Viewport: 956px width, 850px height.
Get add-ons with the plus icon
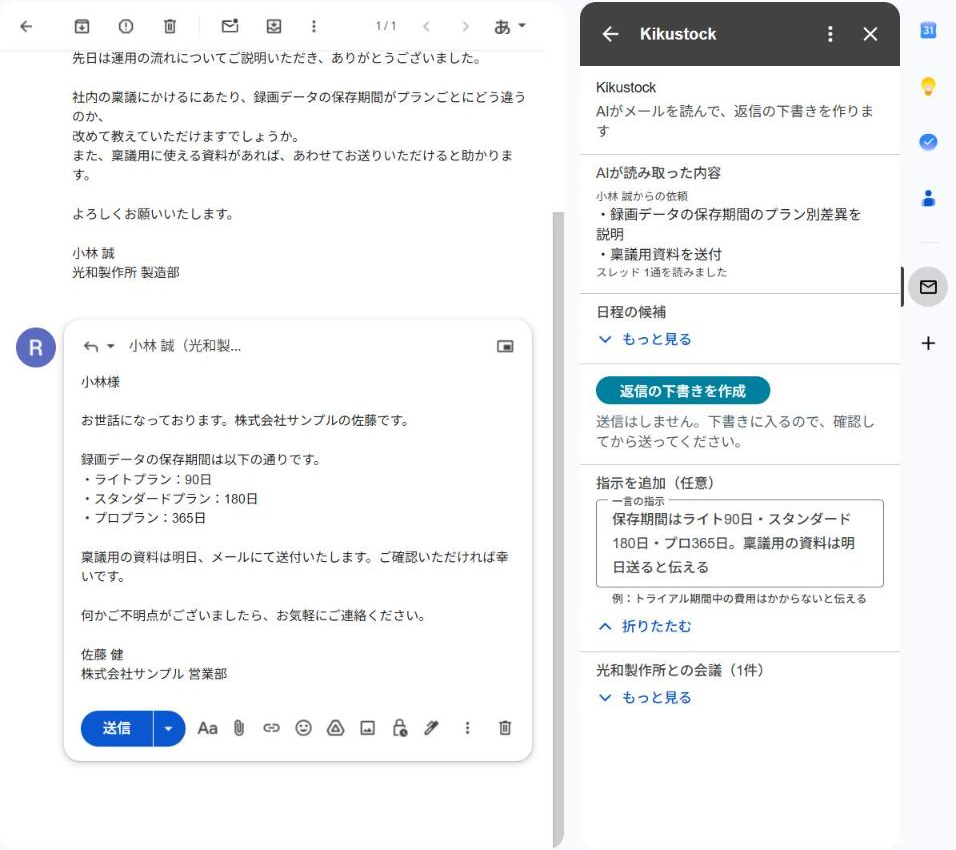point(928,343)
